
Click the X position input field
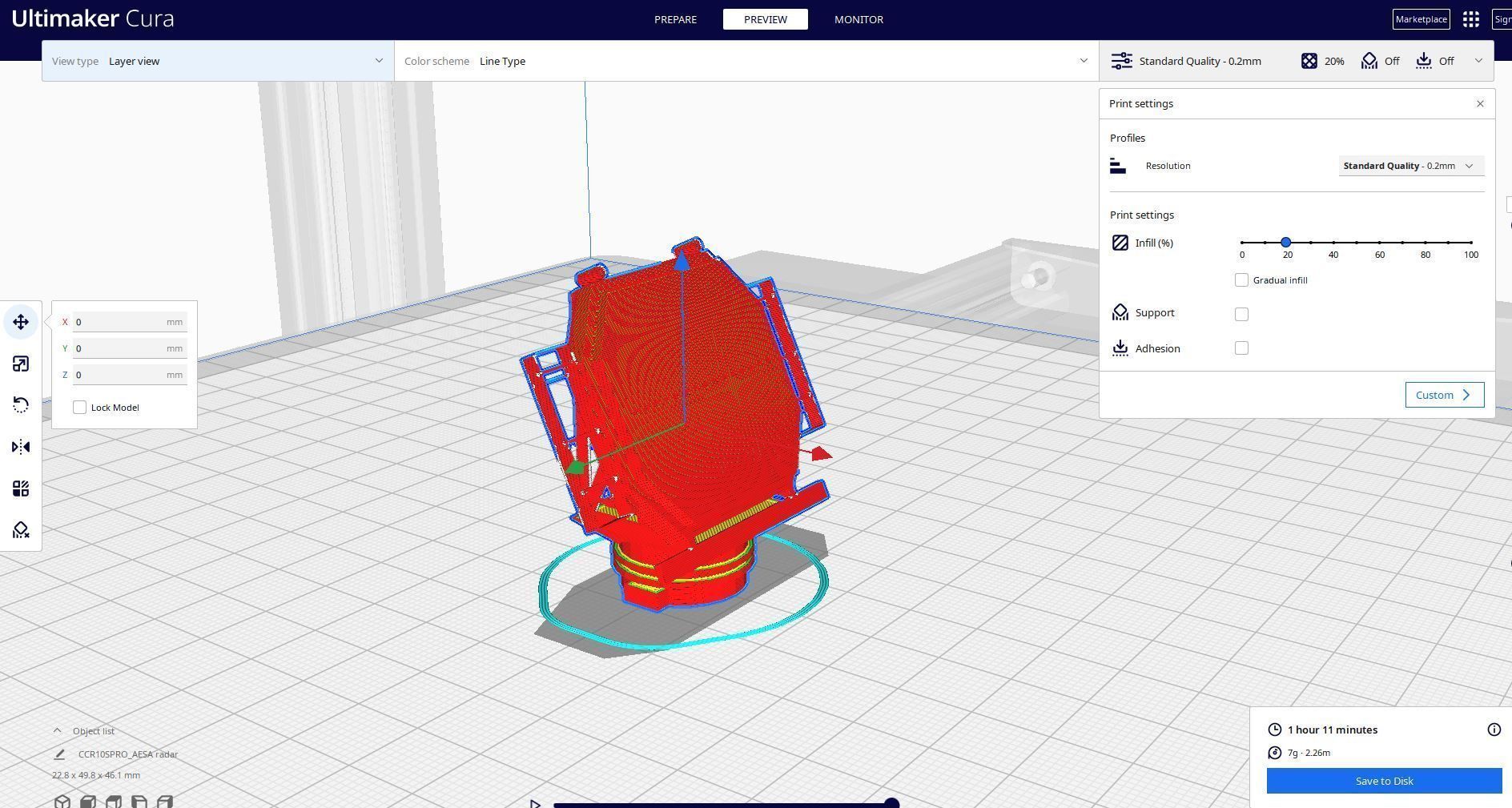pos(130,322)
